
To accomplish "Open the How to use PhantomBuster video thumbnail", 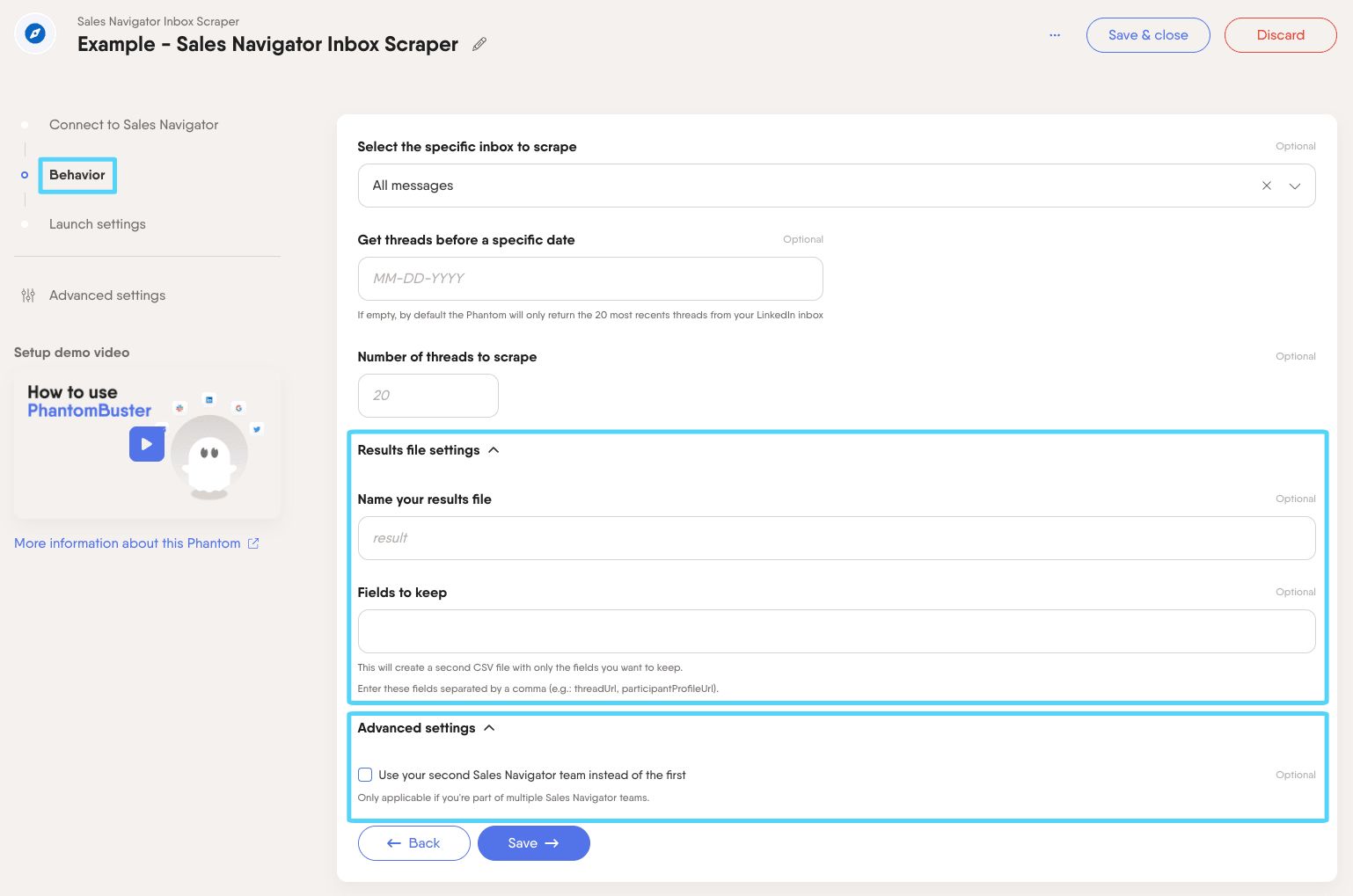I will 147,444.
